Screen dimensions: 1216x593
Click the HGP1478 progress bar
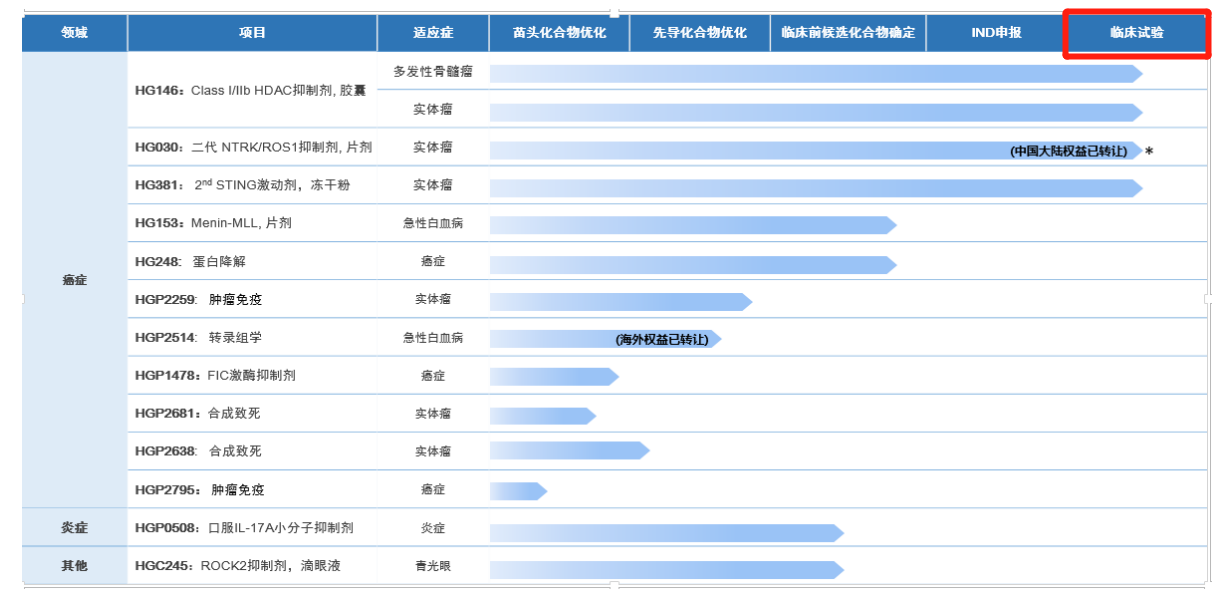pos(554,377)
